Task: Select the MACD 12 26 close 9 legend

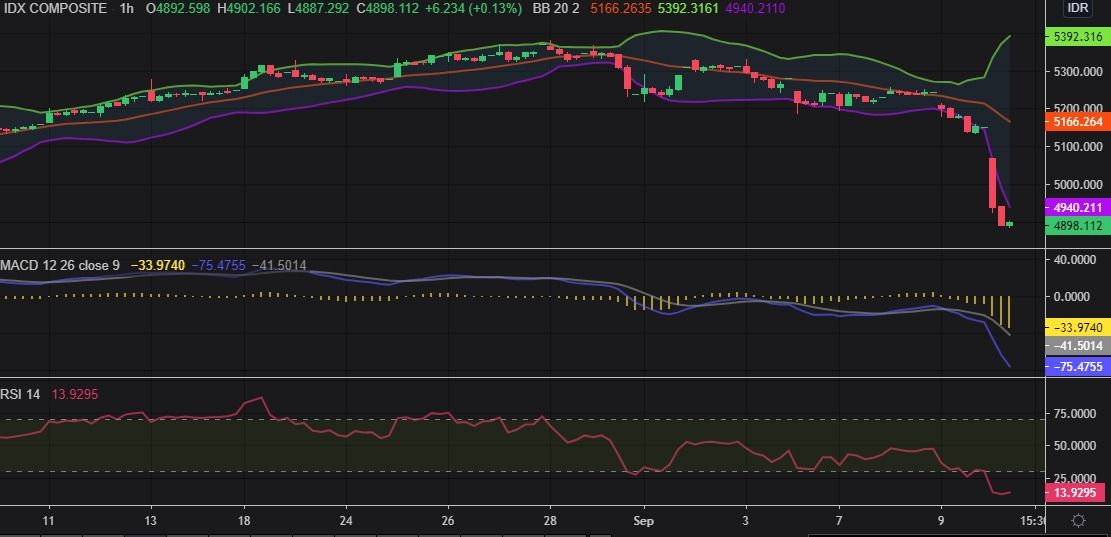Action: point(60,265)
